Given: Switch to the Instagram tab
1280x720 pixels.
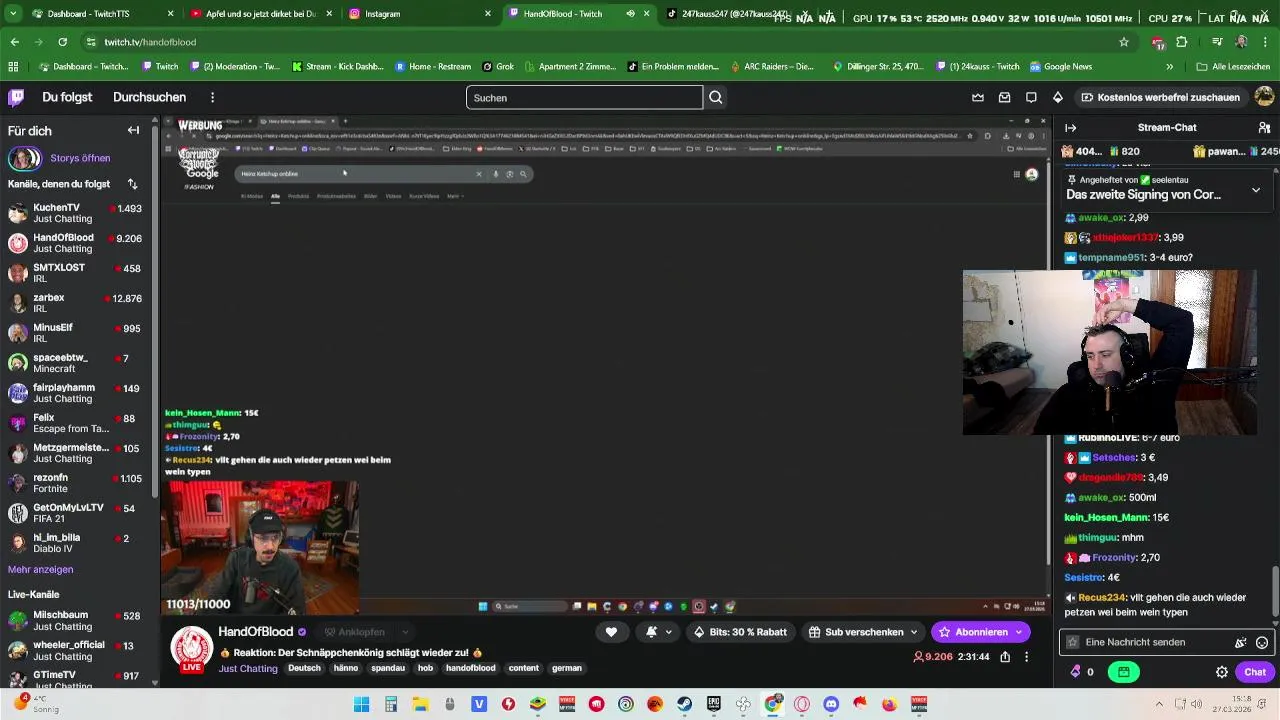Looking at the screenshot, I should tap(420, 14).
